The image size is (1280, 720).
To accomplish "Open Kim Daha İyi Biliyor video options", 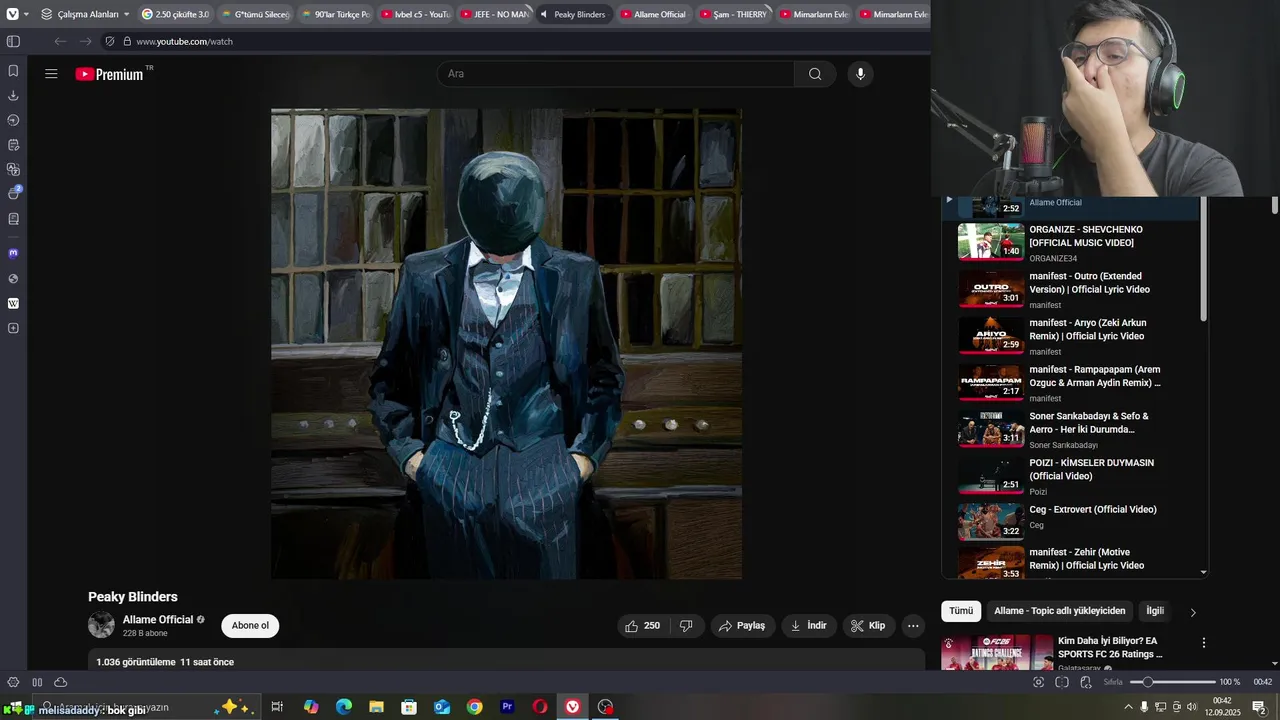I will tap(1204, 643).
